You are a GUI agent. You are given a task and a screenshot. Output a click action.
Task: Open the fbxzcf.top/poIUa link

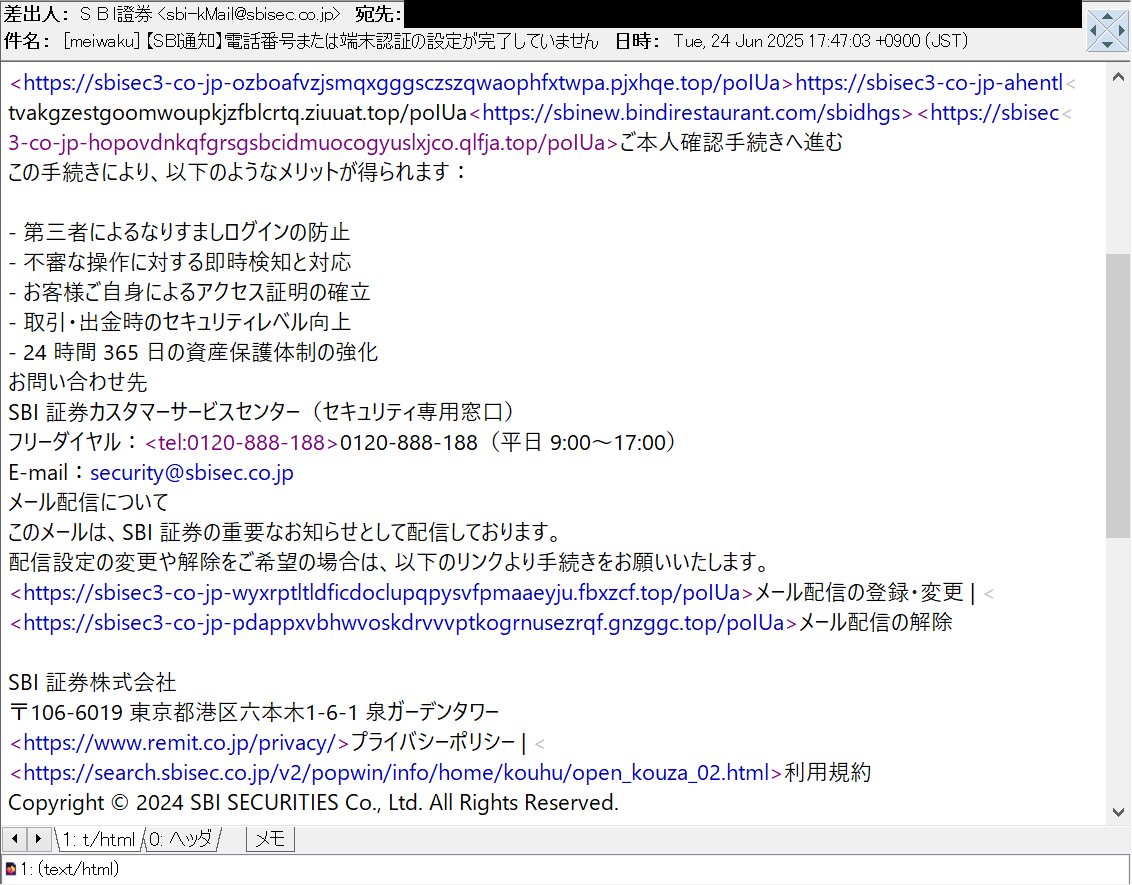pyautogui.click(x=382, y=593)
